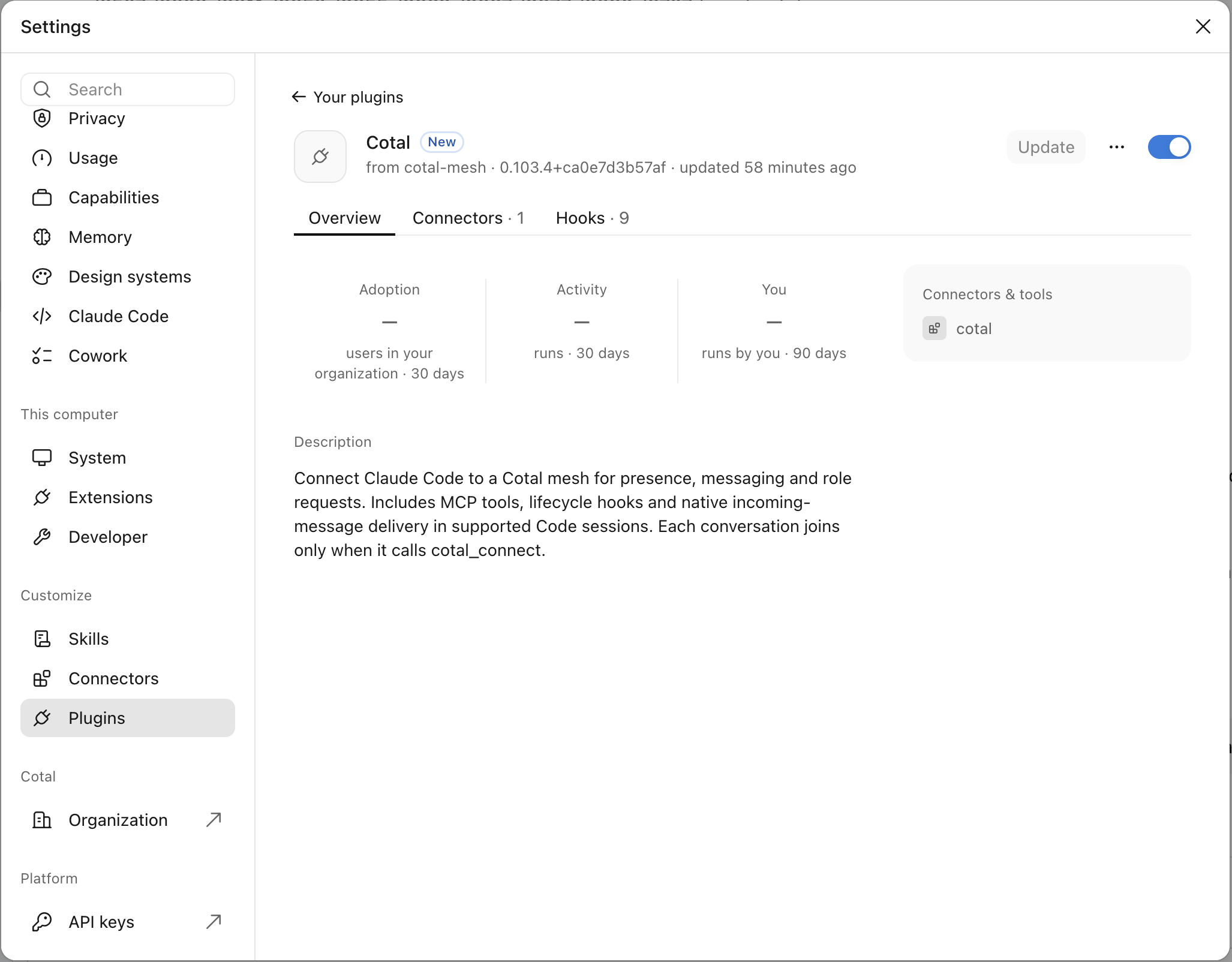Viewport: 1232px width, 962px height.
Task: Select the Extensions plug icon
Action: coord(42,497)
